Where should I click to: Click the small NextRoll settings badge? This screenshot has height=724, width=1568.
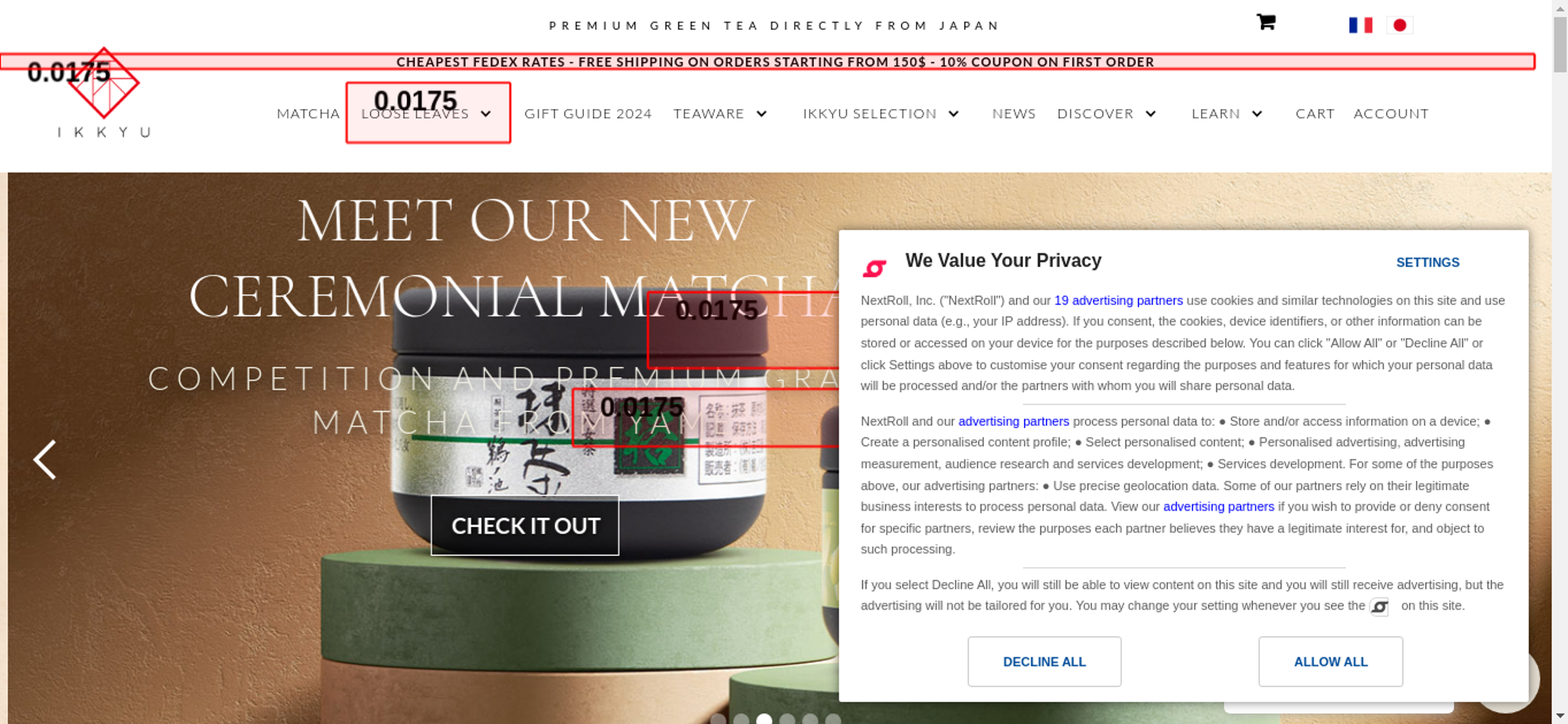pyautogui.click(x=1379, y=606)
